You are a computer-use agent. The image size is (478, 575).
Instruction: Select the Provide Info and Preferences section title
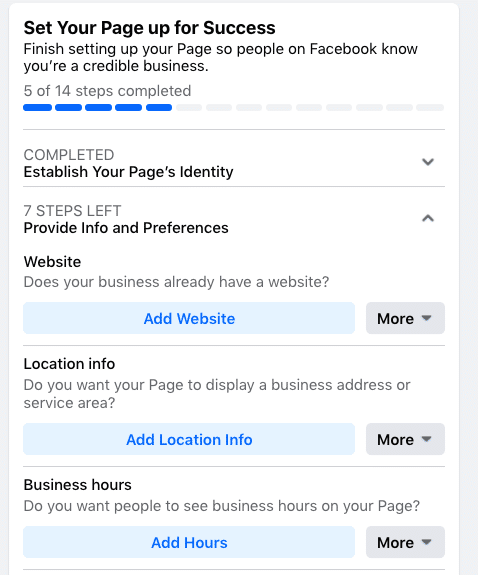126,228
